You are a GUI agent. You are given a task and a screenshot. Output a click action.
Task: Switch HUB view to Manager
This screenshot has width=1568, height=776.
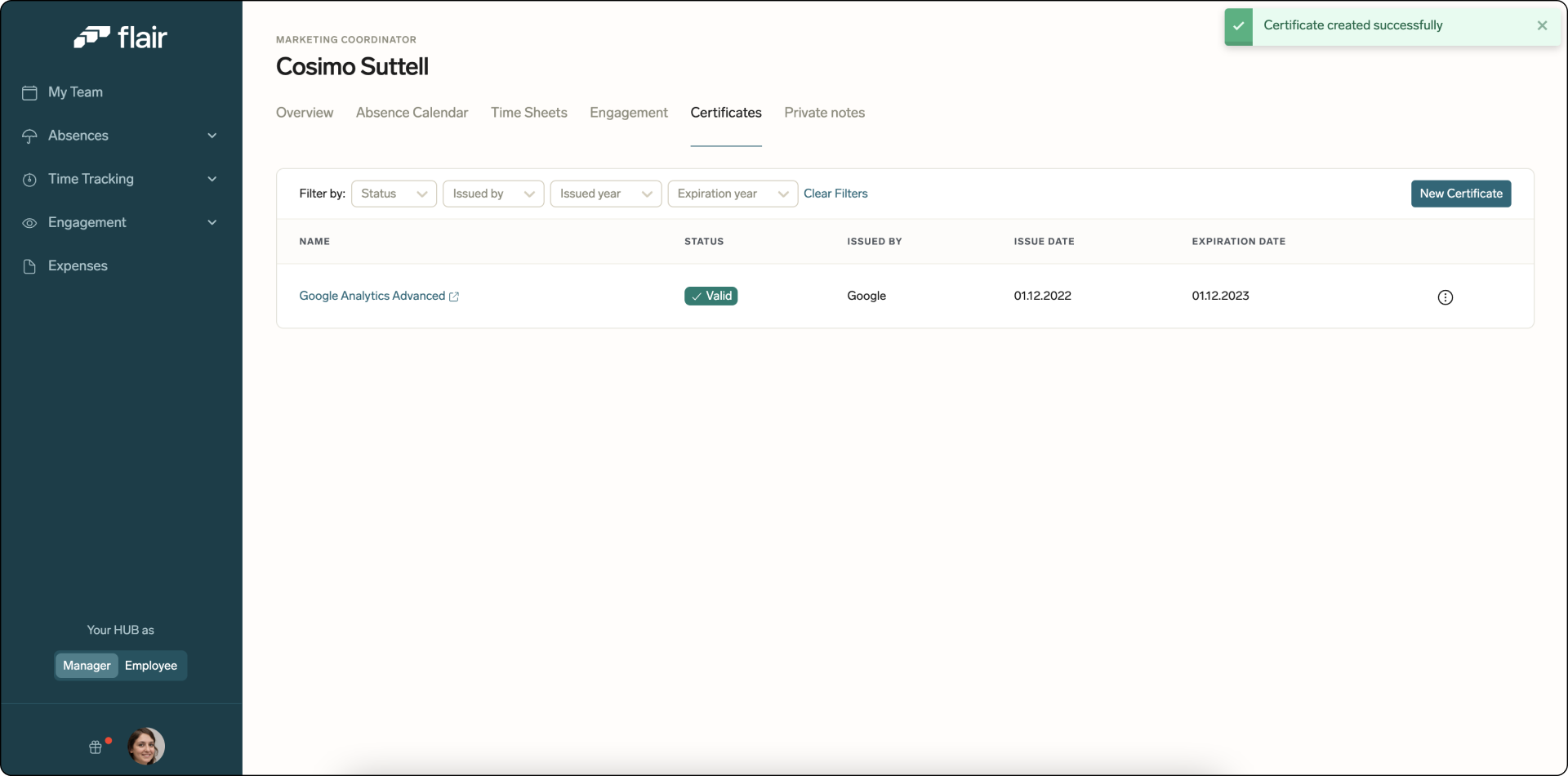[x=86, y=665]
